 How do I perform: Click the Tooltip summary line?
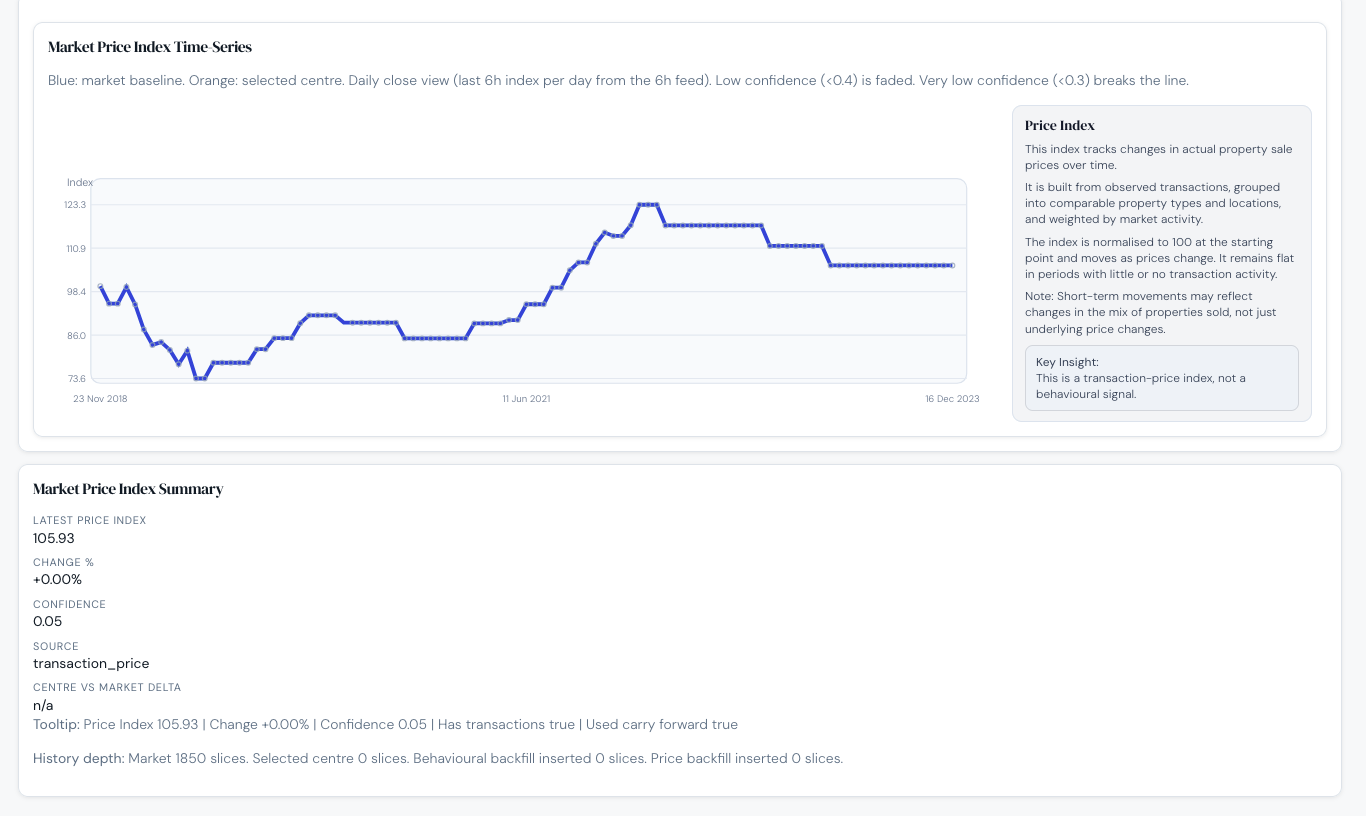[x=385, y=725]
